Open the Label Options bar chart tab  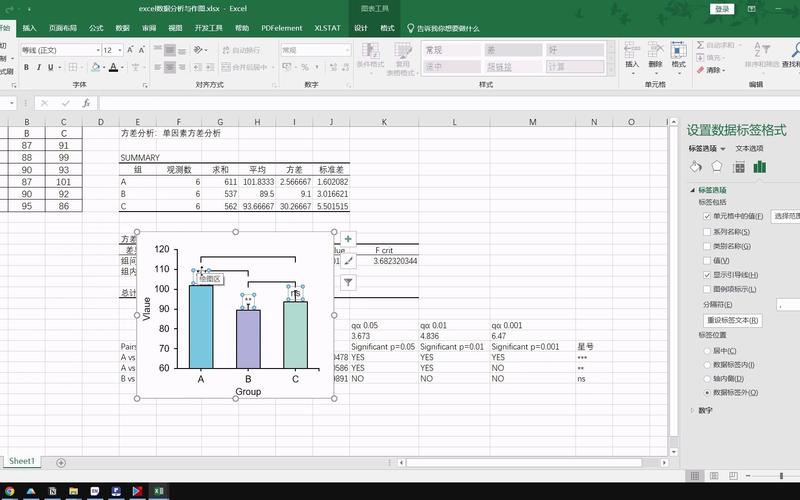coord(760,167)
